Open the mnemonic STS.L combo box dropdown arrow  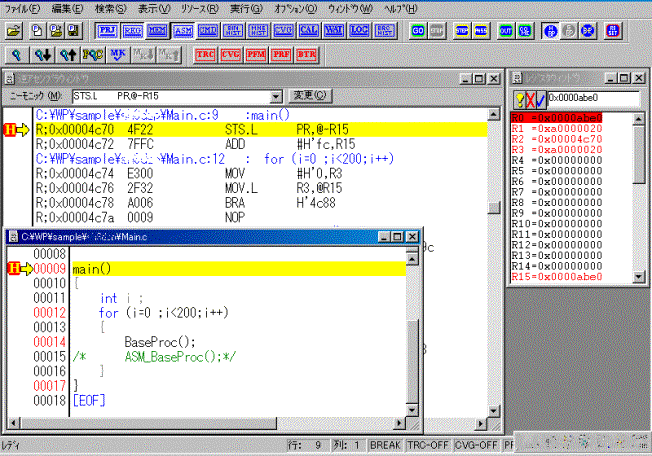coord(276,97)
